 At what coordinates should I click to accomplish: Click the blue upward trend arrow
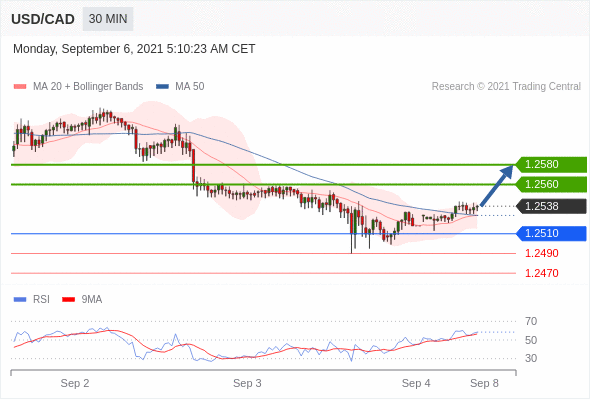click(x=497, y=186)
